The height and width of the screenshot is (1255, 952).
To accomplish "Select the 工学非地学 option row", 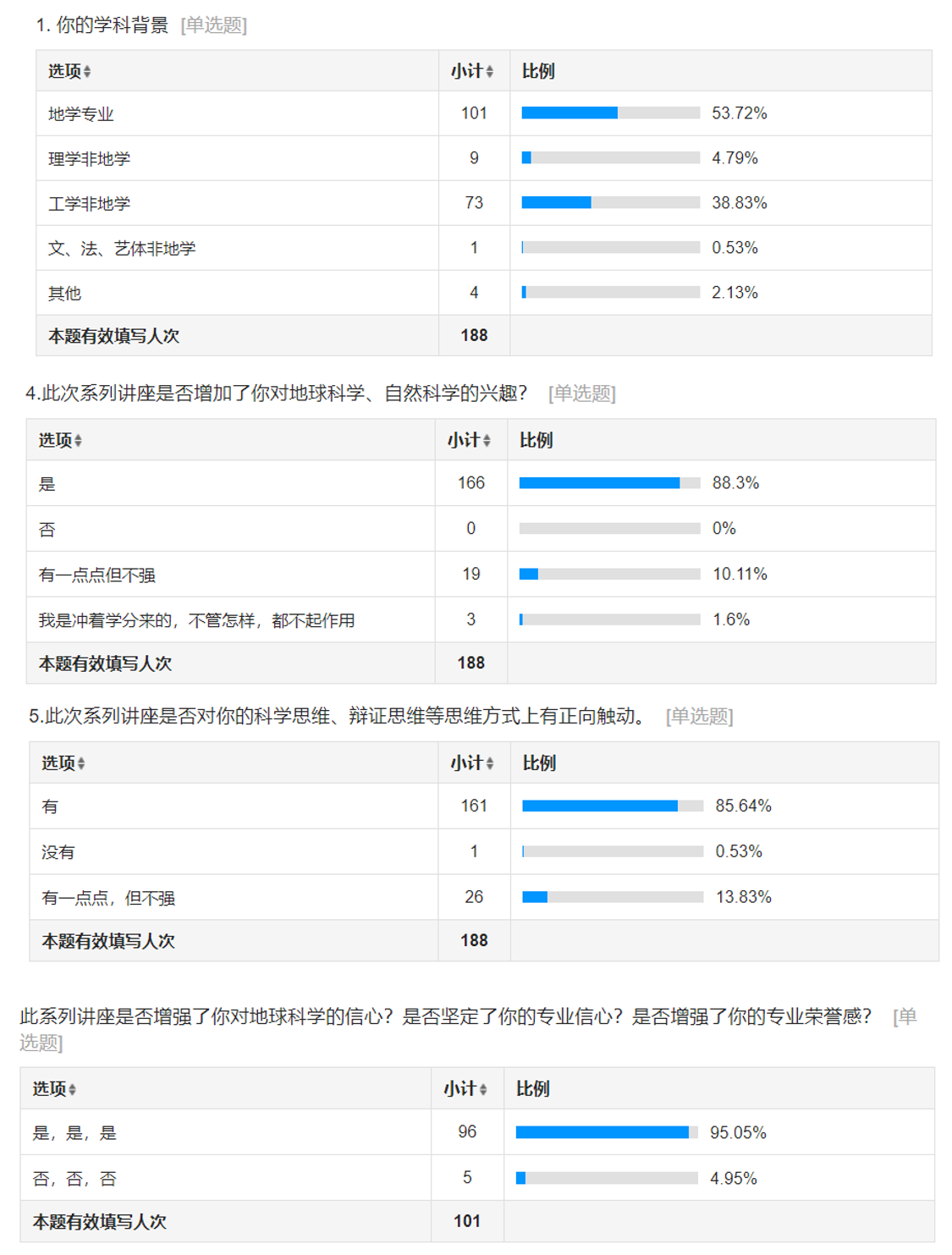I will coord(90,204).
